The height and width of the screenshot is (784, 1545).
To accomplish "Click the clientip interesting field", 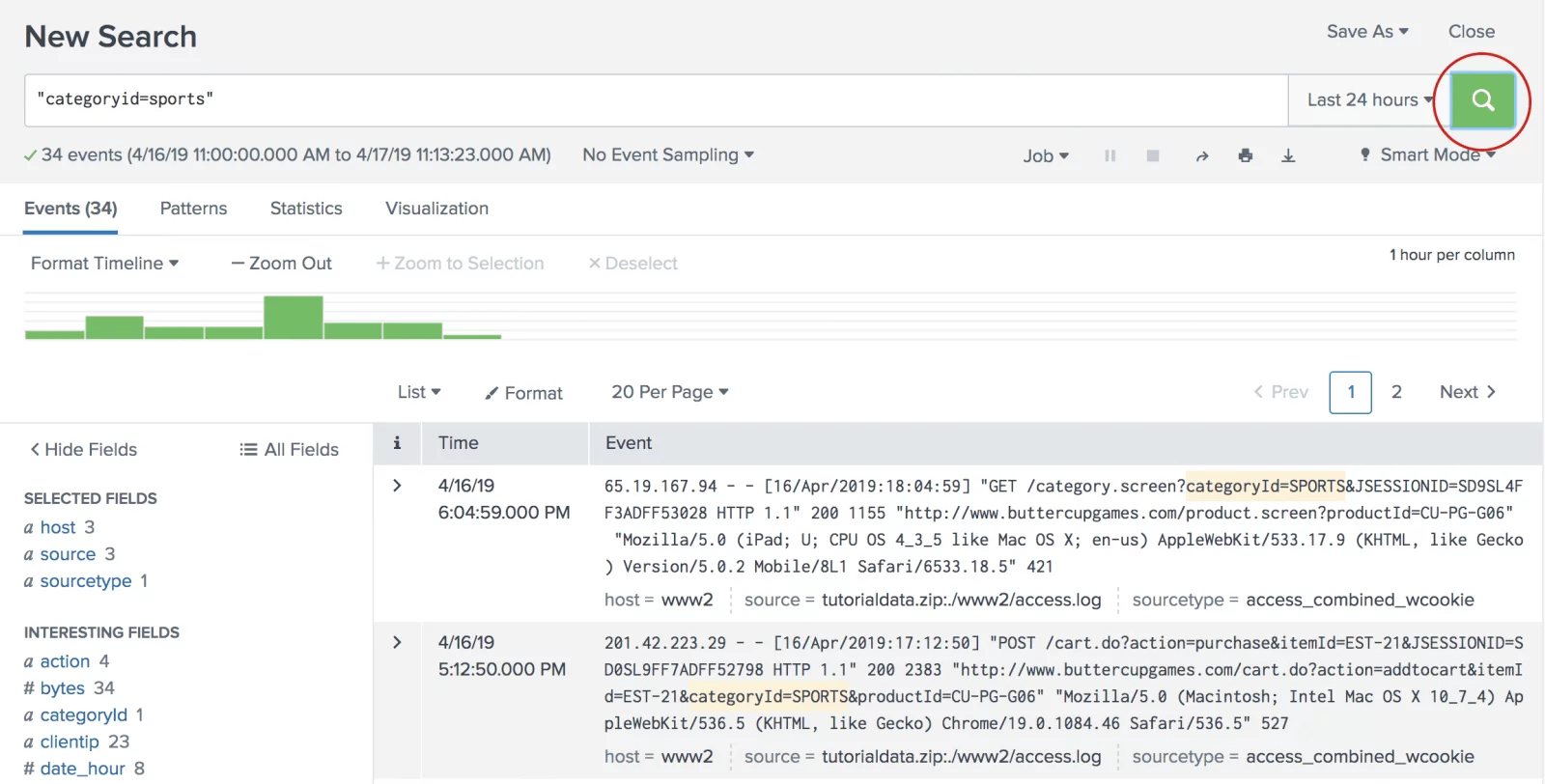I will click(70, 742).
